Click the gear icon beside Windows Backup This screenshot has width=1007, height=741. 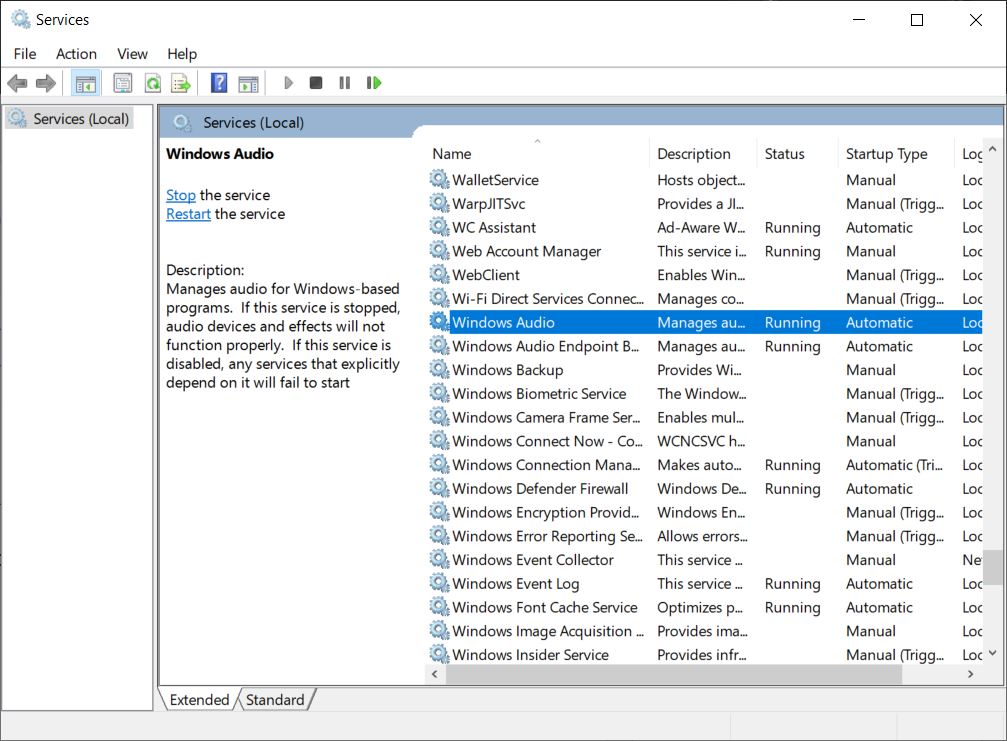(x=439, y=369)
